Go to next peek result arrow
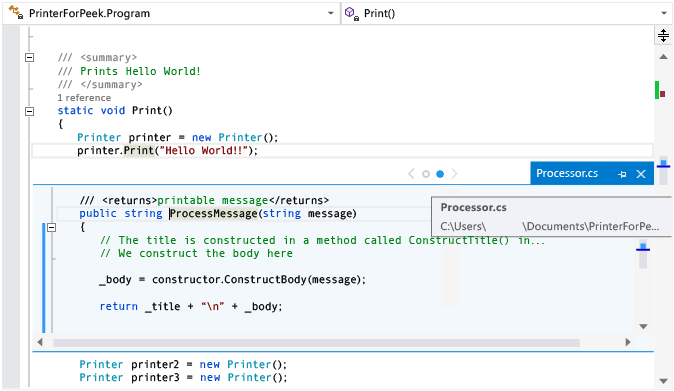This screenshot has height=391, width=674. [454, 174]
